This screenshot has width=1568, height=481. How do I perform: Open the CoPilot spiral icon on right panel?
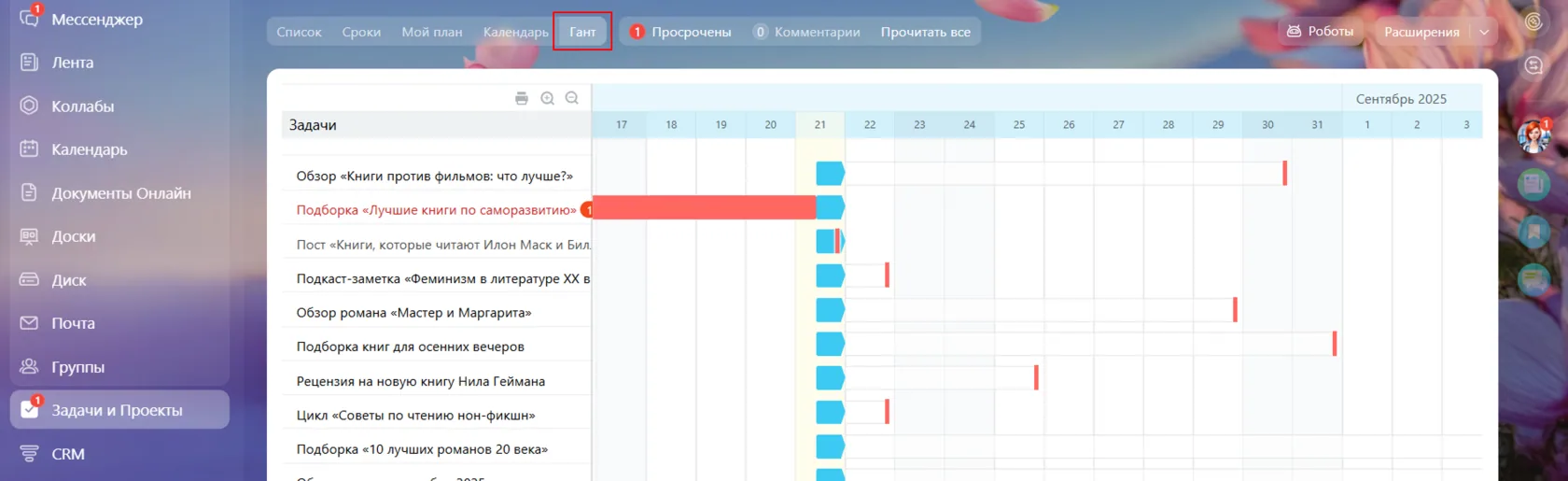tap(1533, 21)
